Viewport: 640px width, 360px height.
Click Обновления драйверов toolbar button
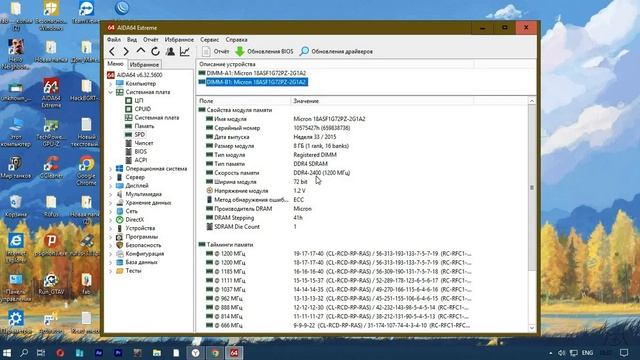(336, 51)
